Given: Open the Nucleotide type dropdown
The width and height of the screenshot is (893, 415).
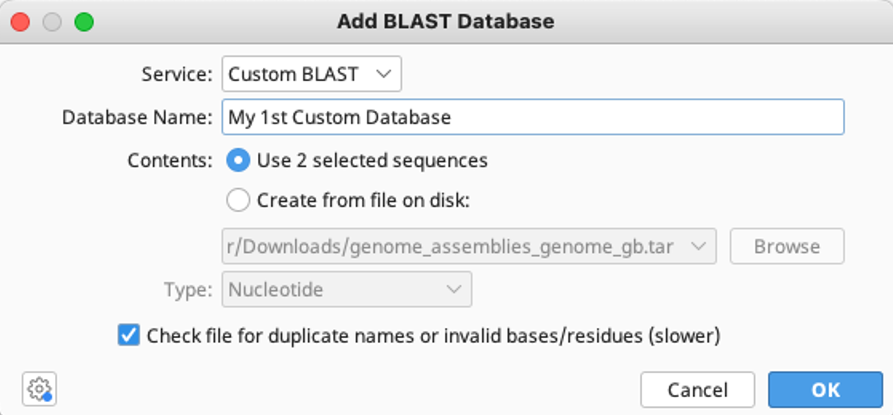Looking at the screenshot, I should tap(347, 289).
